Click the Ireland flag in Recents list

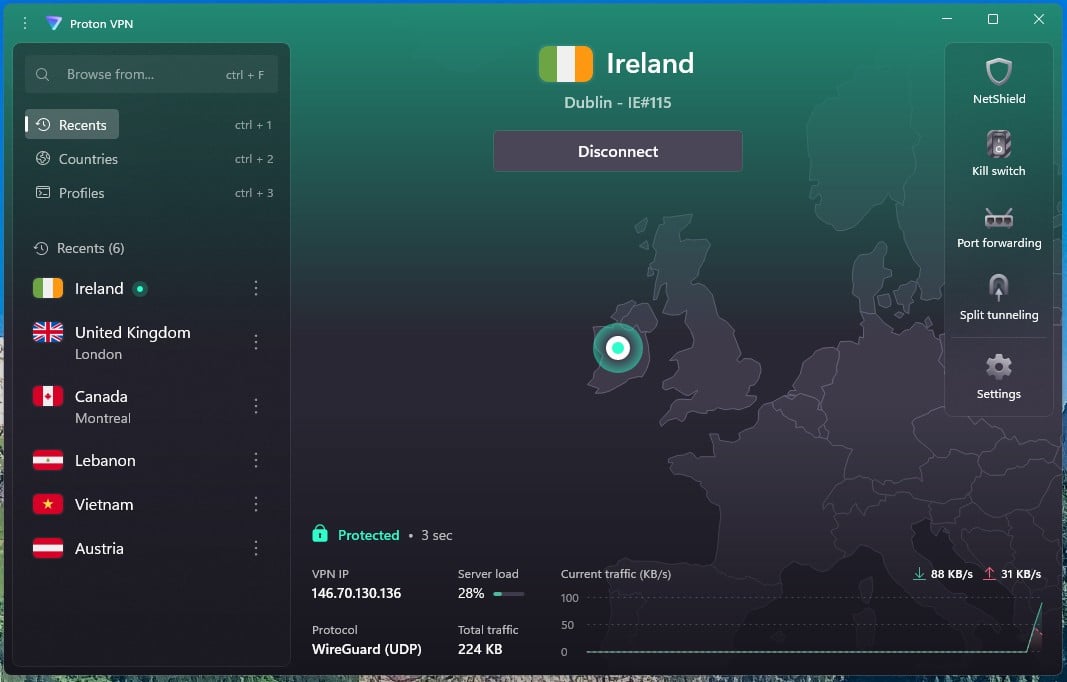coord(48,289)
